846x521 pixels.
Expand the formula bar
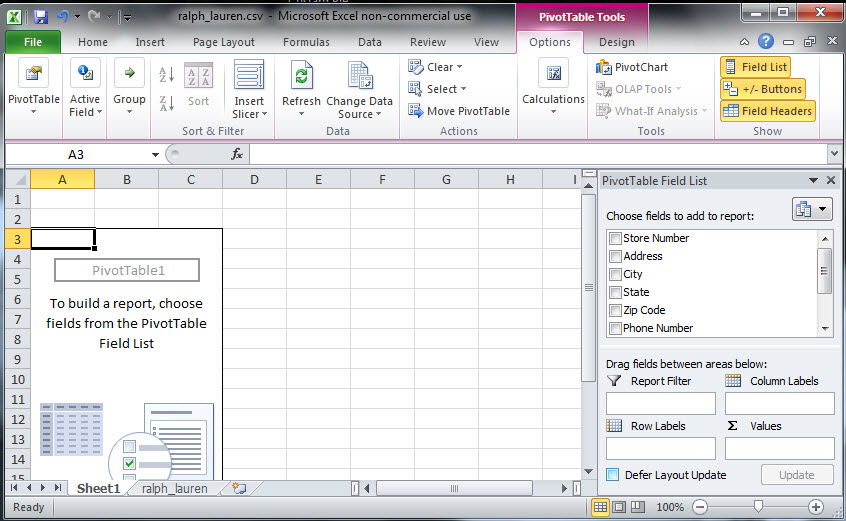(835, 154)
